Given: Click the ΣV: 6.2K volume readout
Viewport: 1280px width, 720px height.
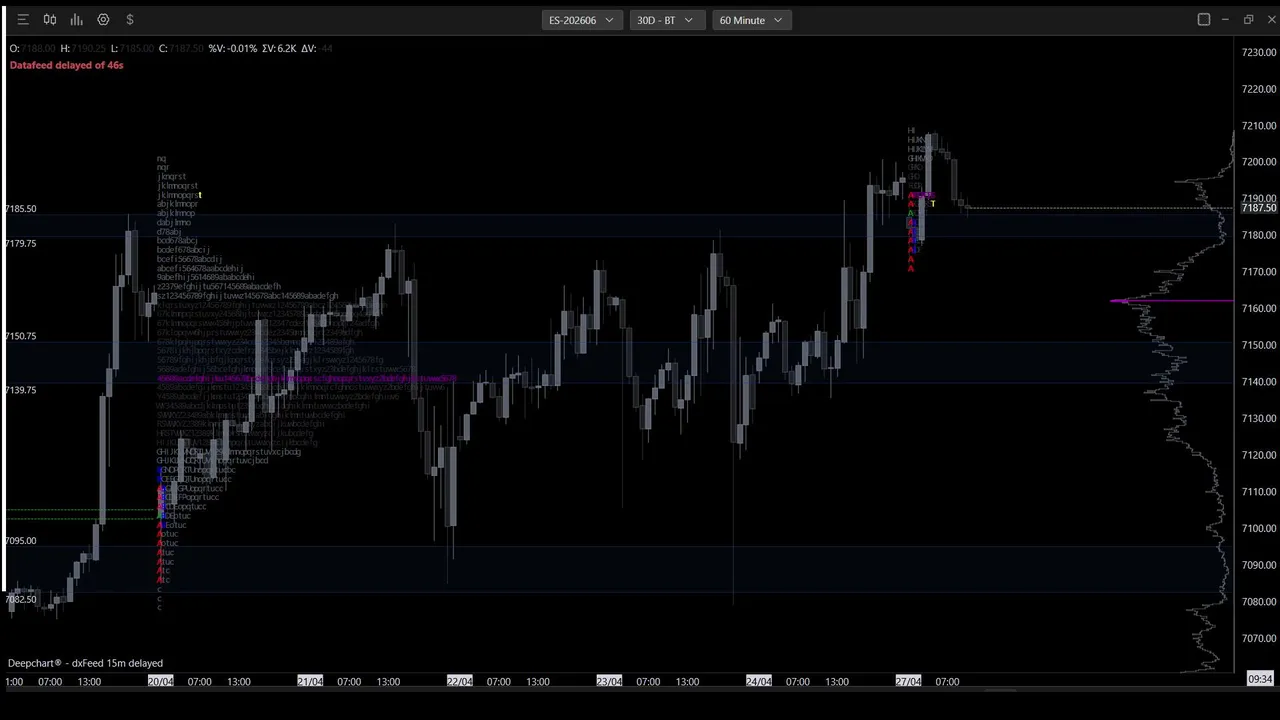Looking at the screenshot, I should (x=279, y=48).
